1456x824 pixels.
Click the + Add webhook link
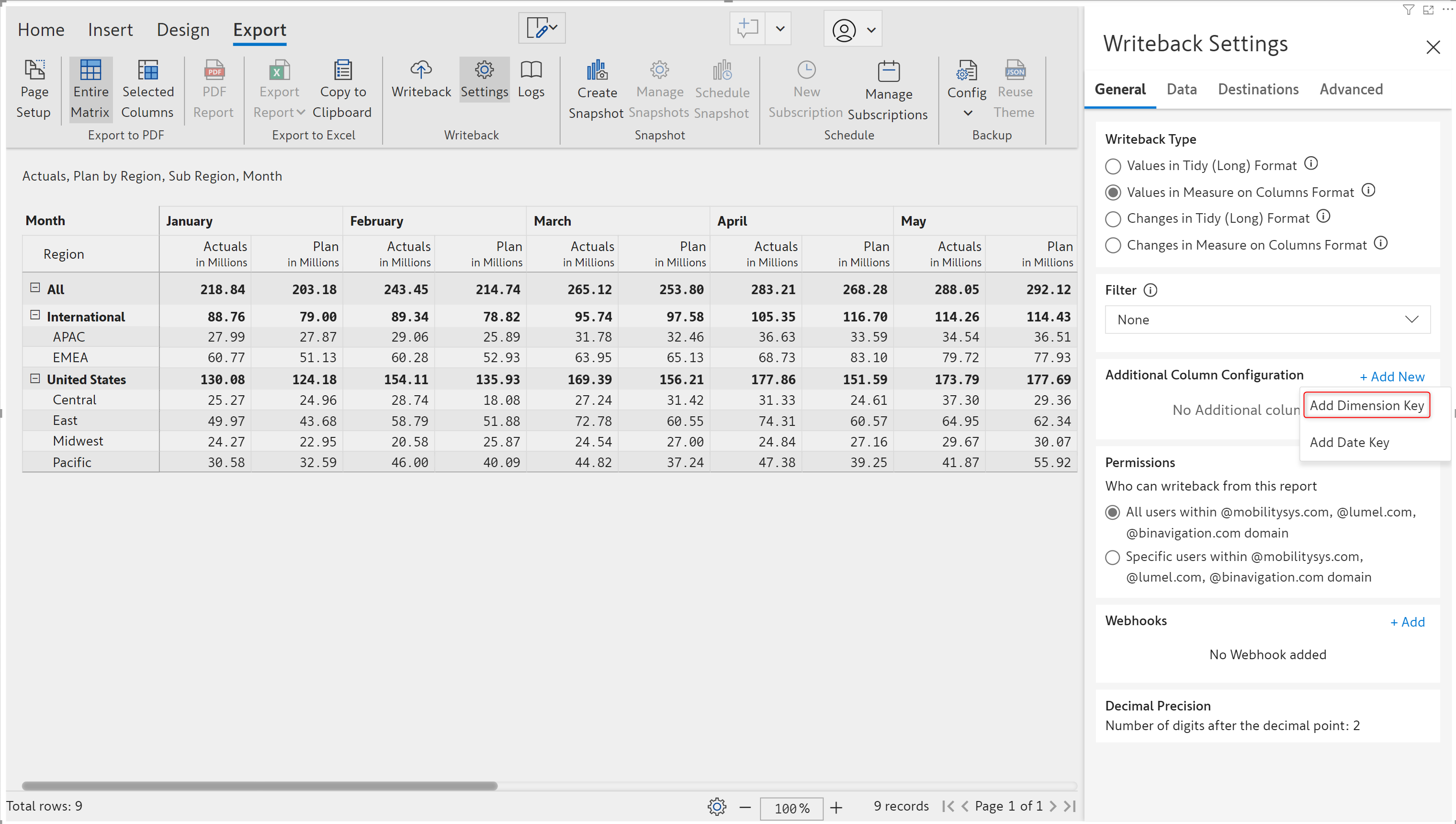coord(1407,622)
